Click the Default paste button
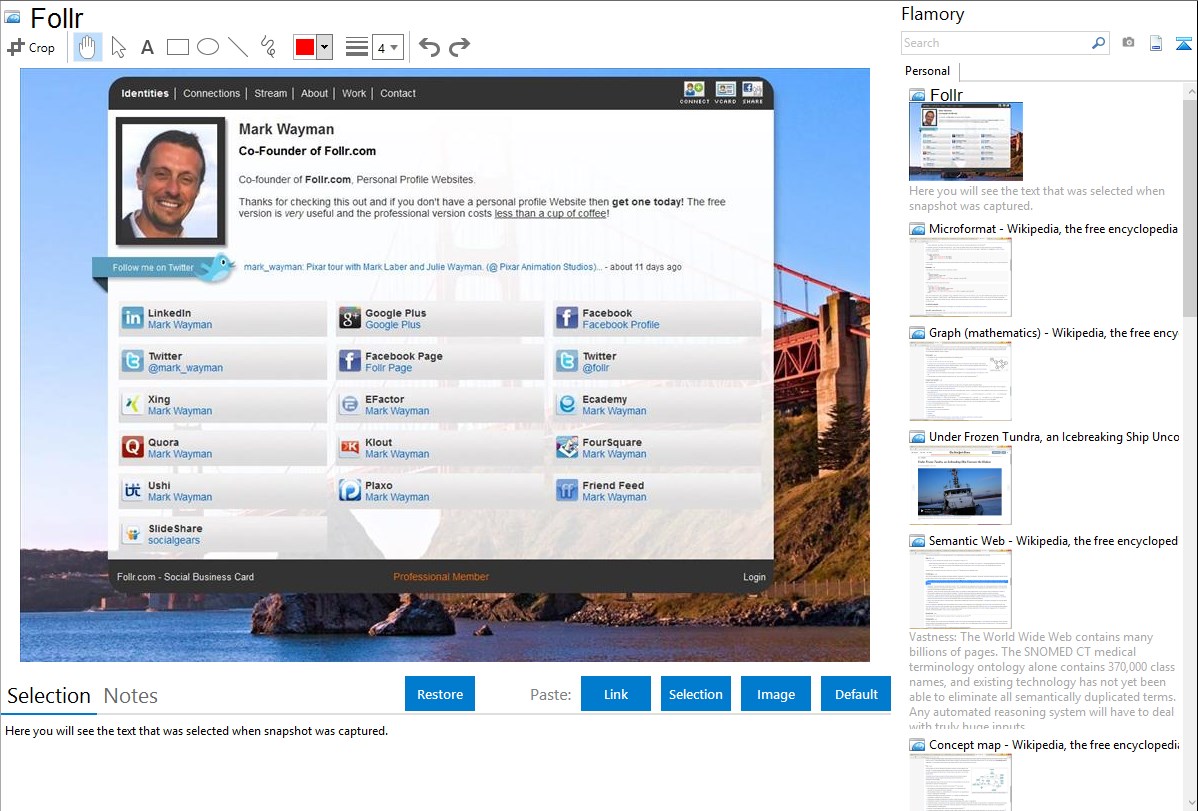Viewport: 1198px width, 811px height. point(856,694)
